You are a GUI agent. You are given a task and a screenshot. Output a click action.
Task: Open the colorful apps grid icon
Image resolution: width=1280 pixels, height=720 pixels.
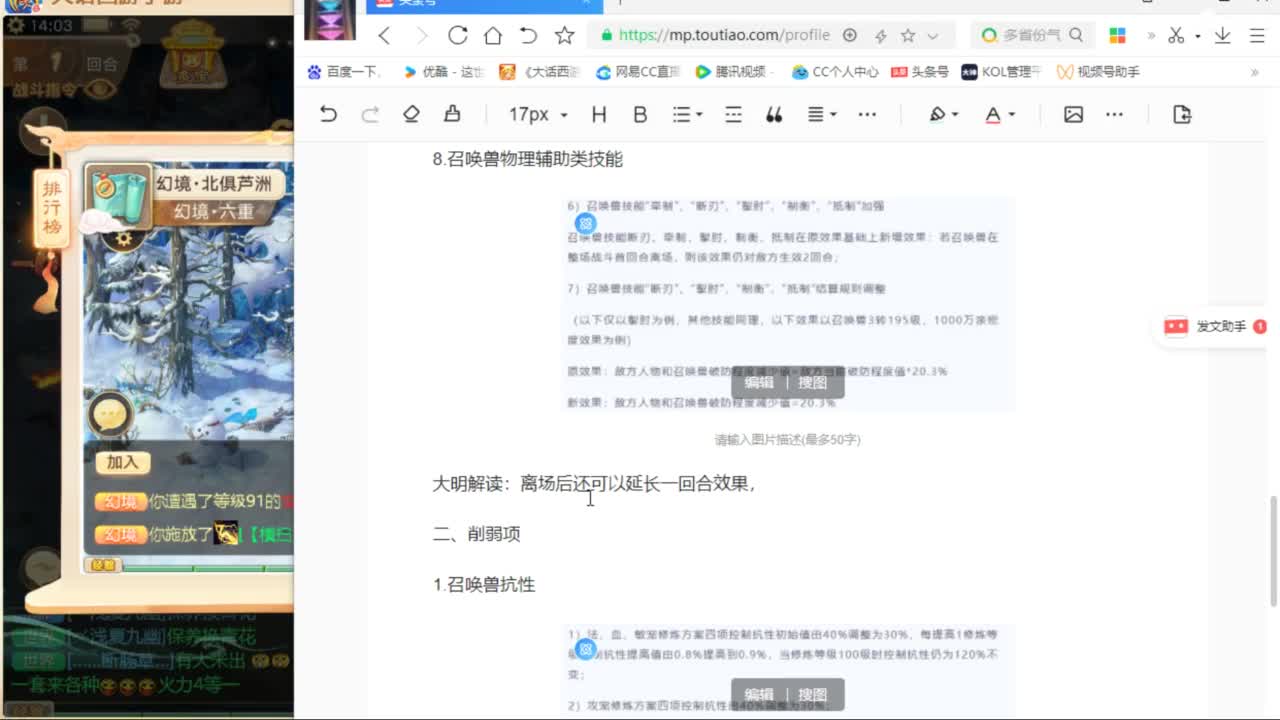coord(1118,35)
